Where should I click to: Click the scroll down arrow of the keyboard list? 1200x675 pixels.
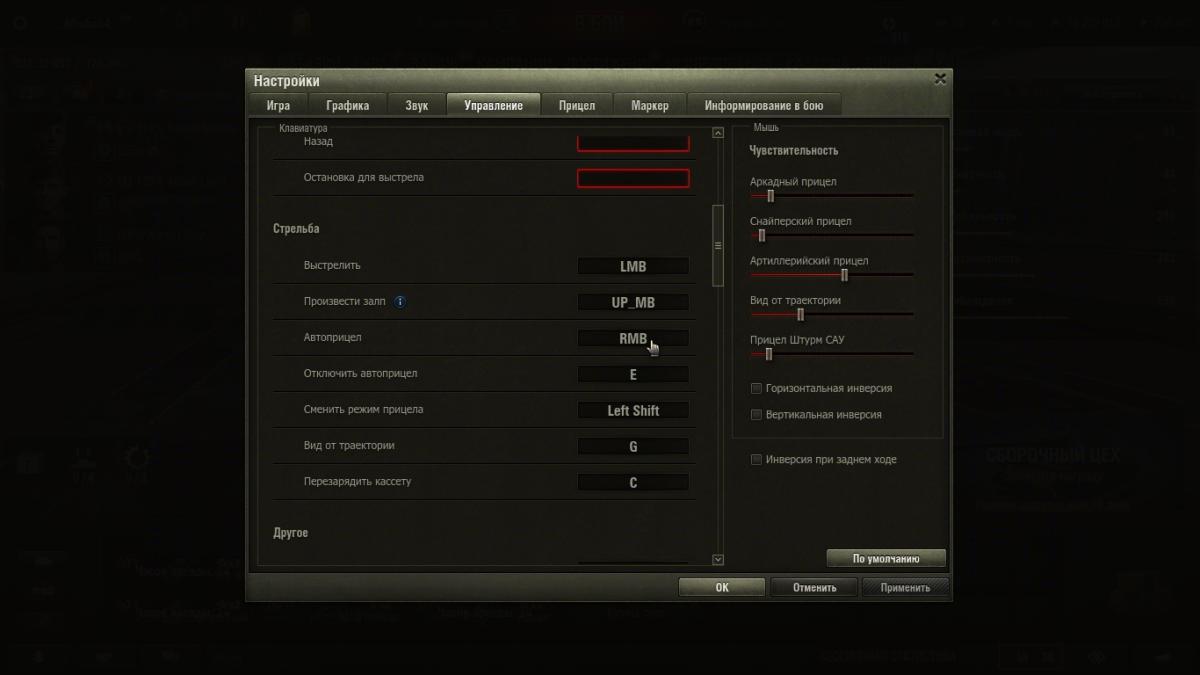tap(717, 560)
